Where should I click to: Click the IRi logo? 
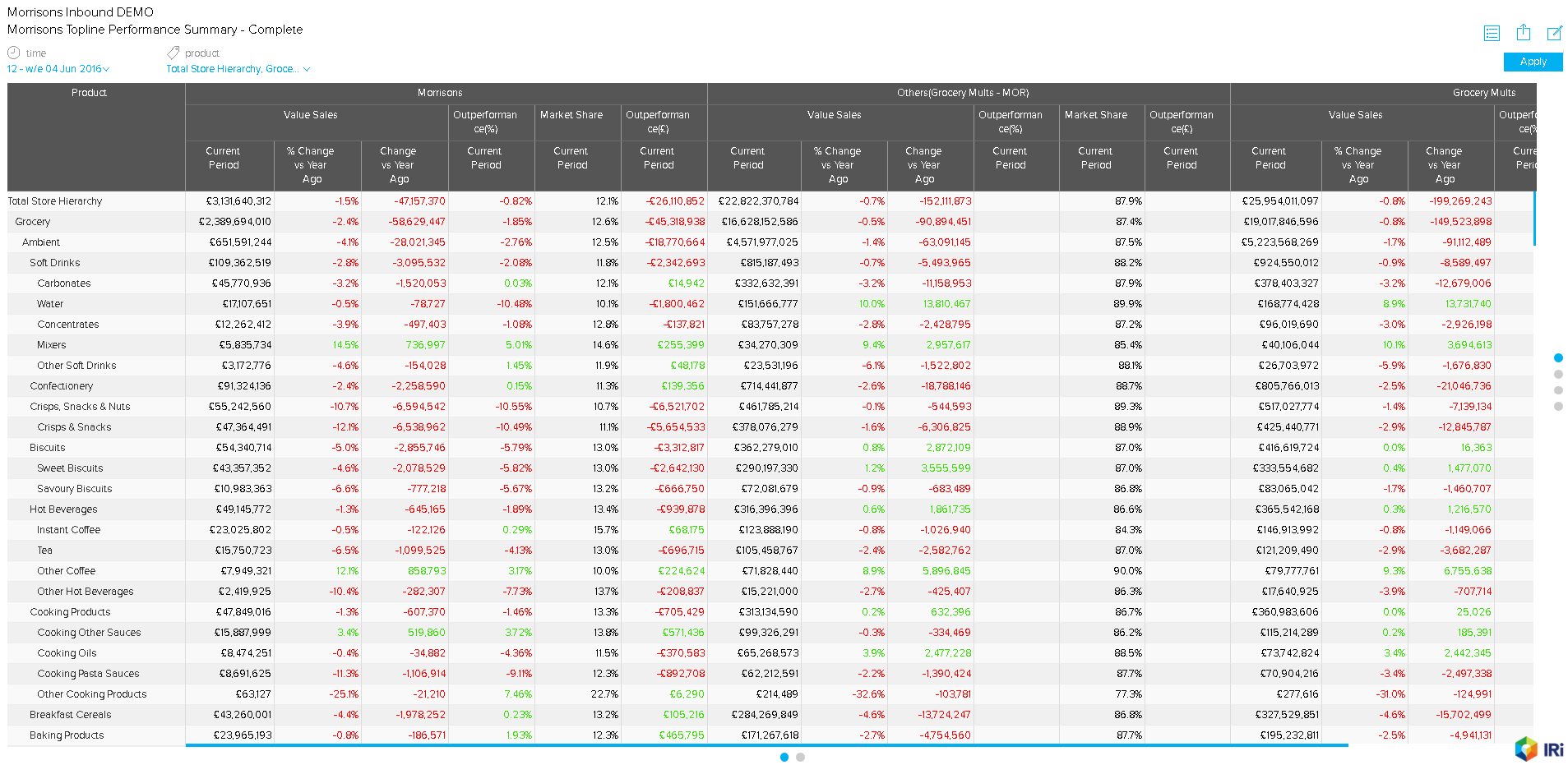point(1539,749)
